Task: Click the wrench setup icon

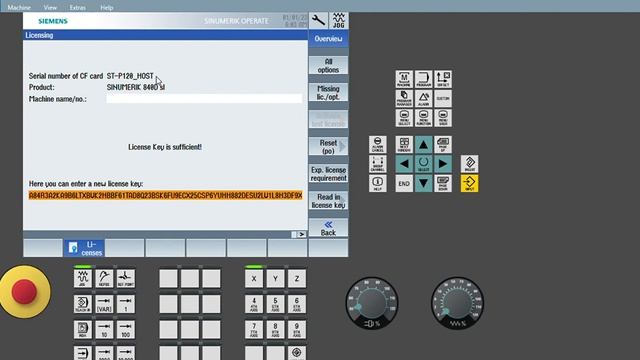Action: coord(318,20)
